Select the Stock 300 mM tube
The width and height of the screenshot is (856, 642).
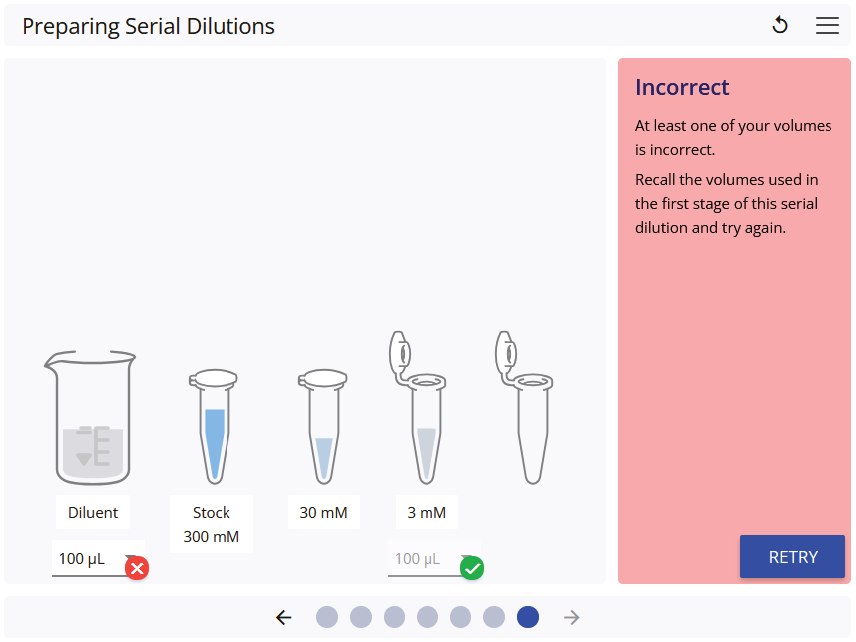(213, 426)
